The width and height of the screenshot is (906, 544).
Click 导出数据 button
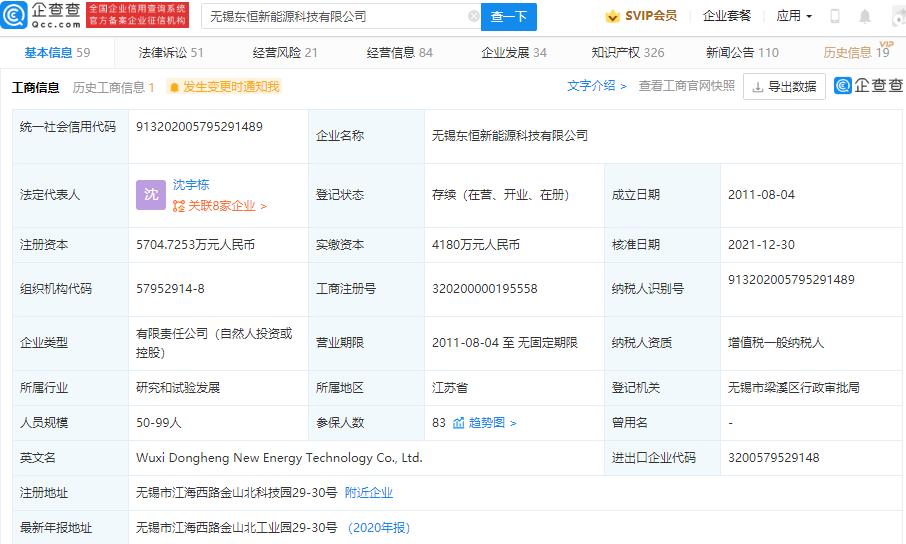[x=784, y=87]
